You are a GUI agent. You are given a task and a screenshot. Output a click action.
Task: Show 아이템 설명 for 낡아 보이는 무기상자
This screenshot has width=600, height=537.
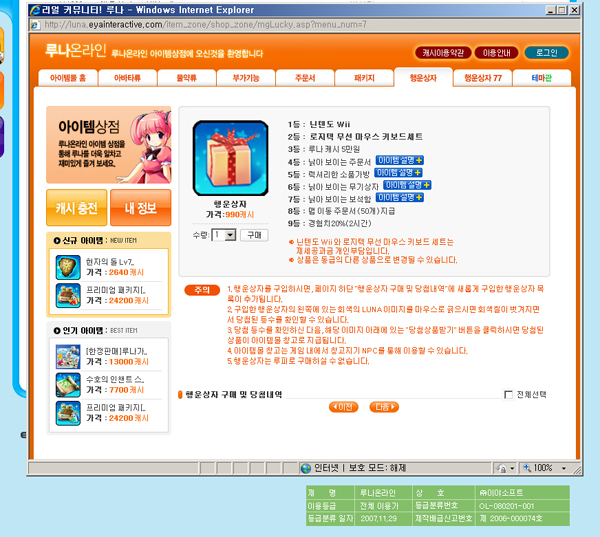(x=407, y=185)
